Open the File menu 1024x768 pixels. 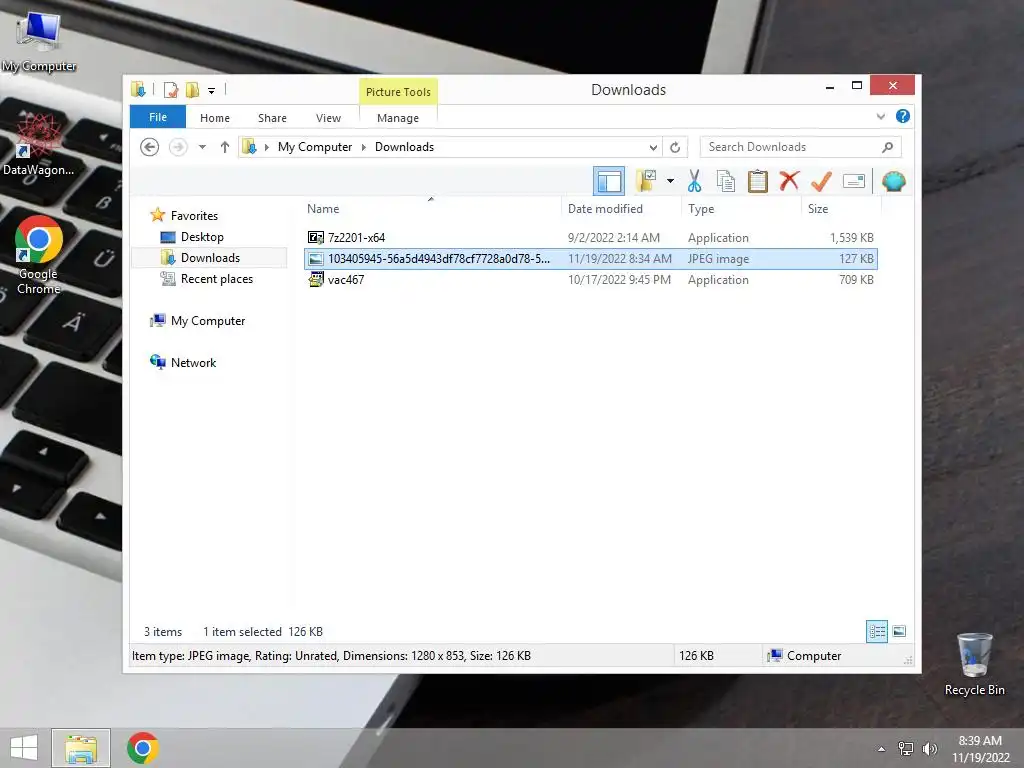[x=158, y=117]
